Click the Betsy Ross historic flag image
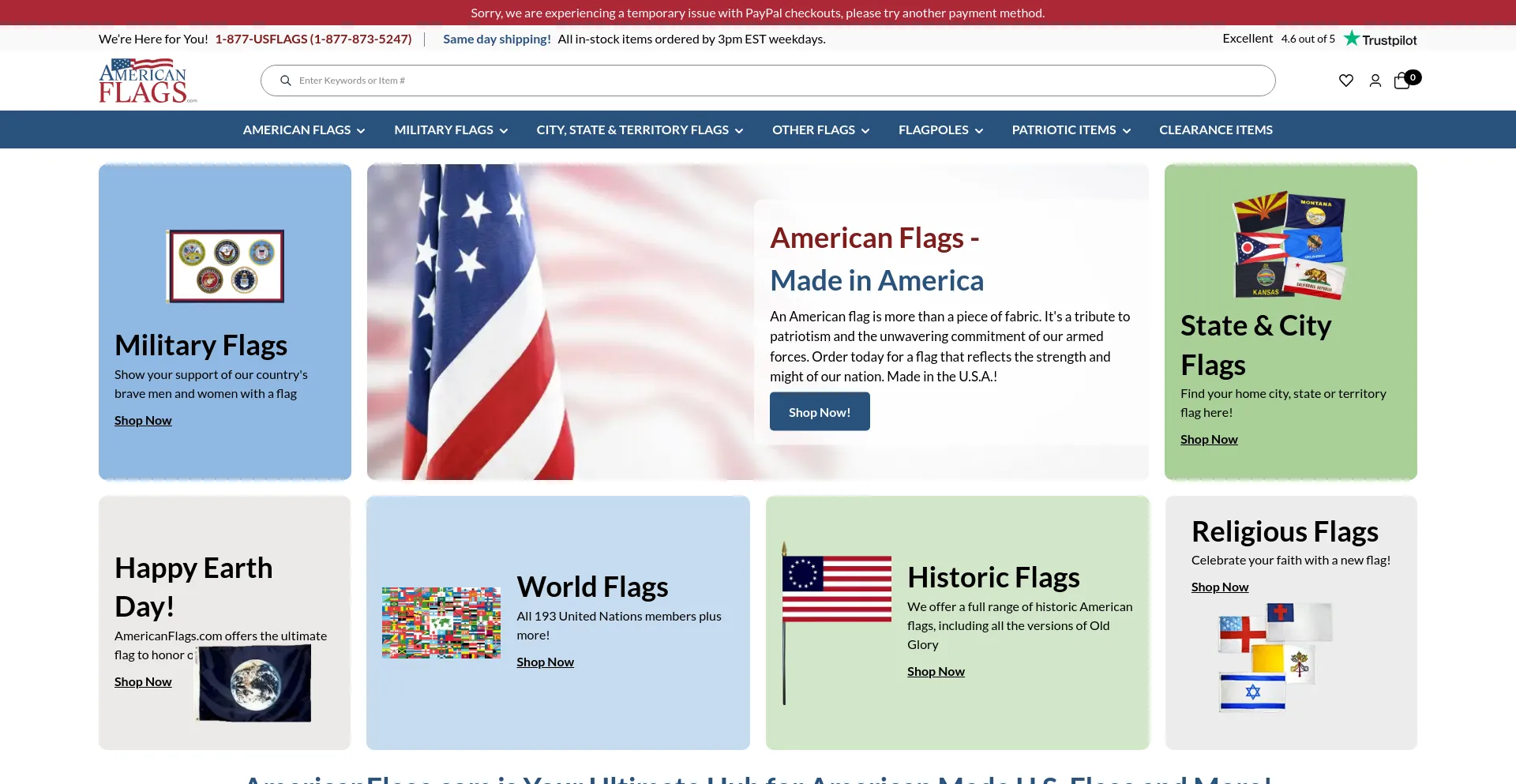1516x784 pixels. 836,623
